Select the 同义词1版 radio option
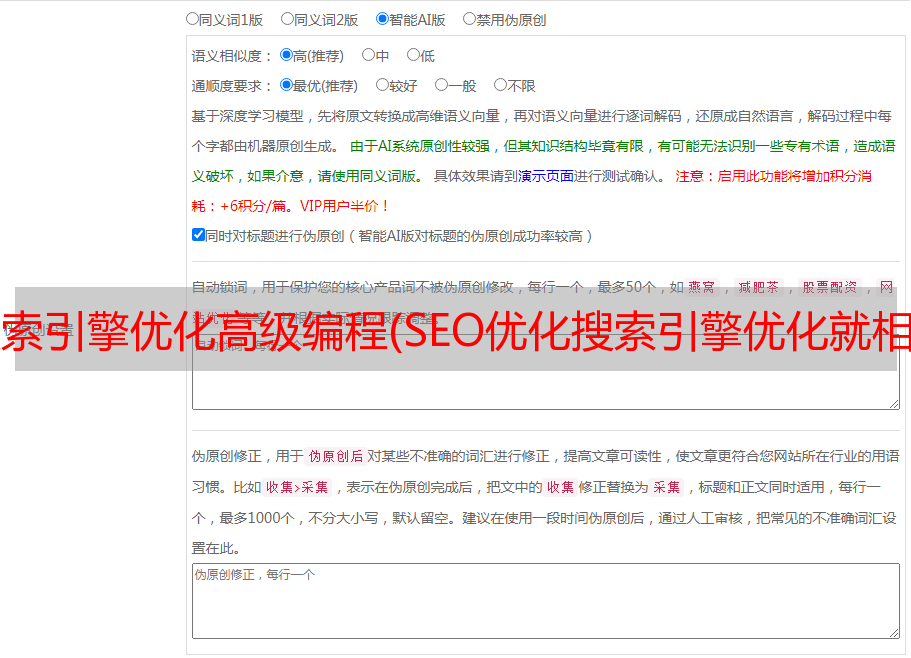 tap(192, 19)
